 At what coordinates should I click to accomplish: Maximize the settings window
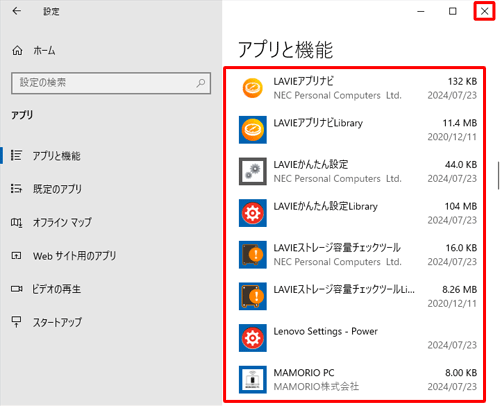[x=453, y=11]
